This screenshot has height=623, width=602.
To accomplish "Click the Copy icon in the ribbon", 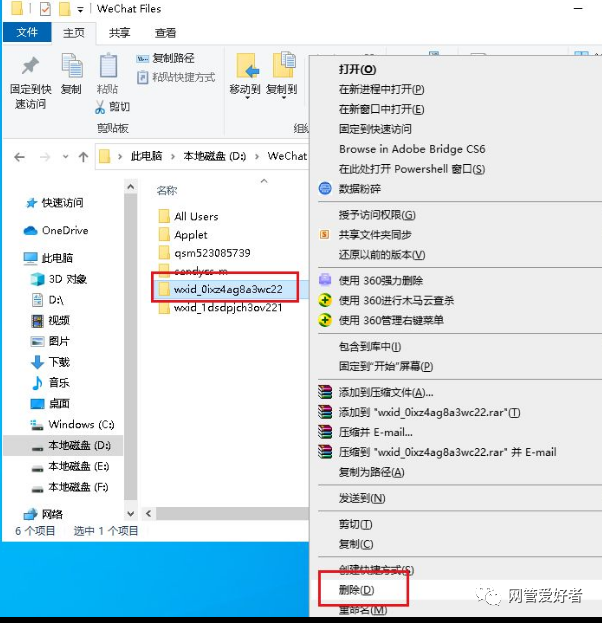I will tap(72, 66).
